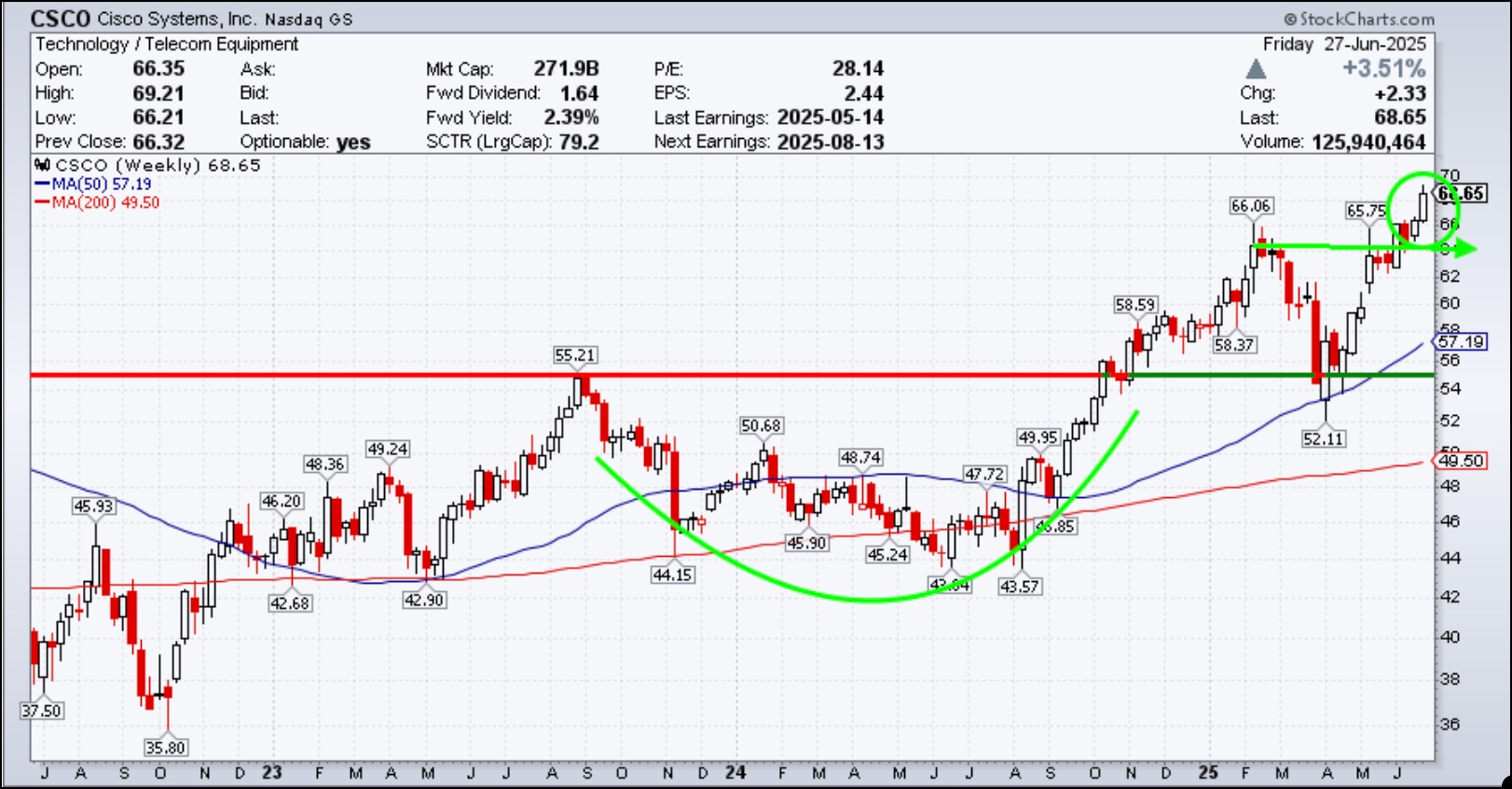Click the Technology / Telecom Equipment sector label
This screenshot has height=789, width=1512.
point(167,44)
